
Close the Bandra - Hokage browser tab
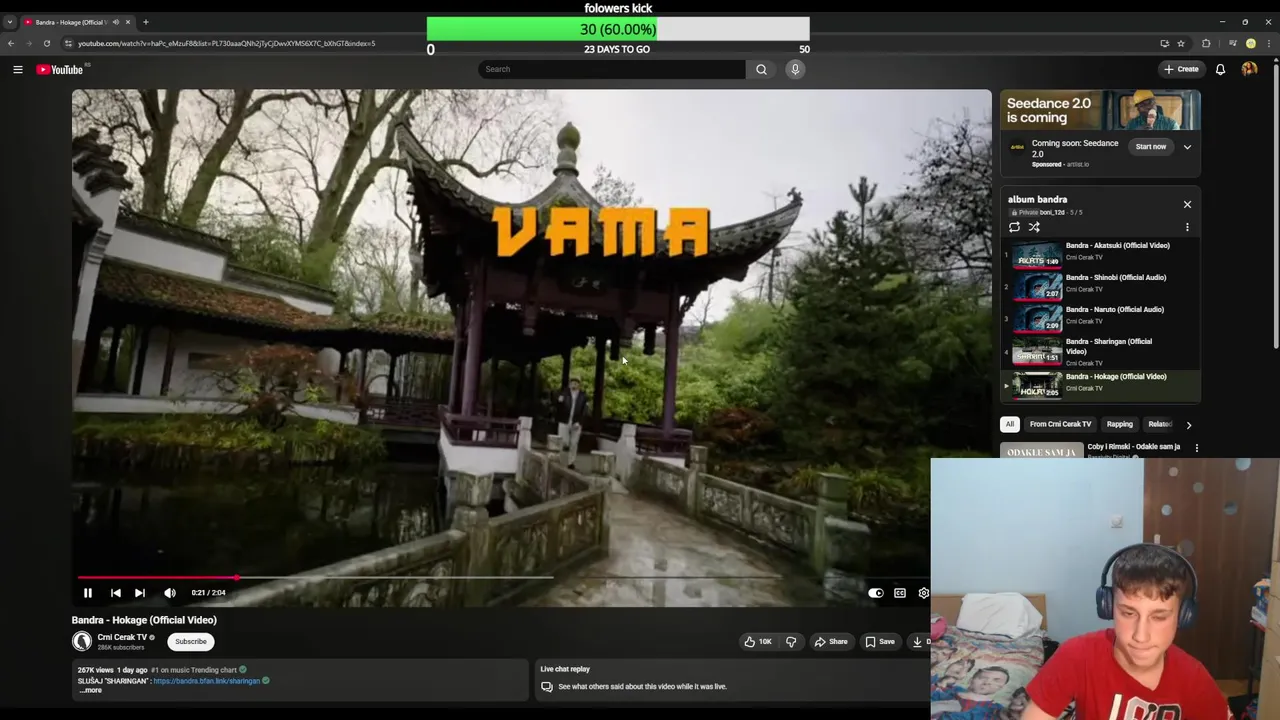(127, 22)
